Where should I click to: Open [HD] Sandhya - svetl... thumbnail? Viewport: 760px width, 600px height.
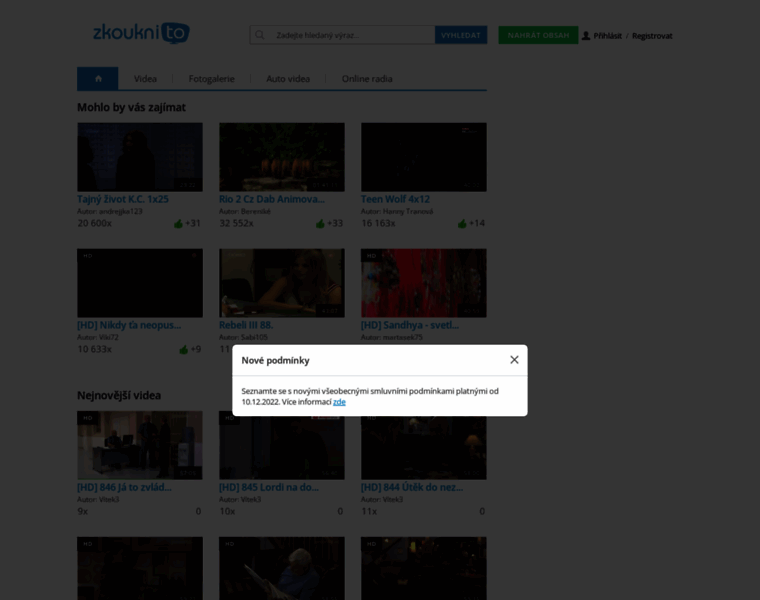pyautogui.click(x=424, y=283)
